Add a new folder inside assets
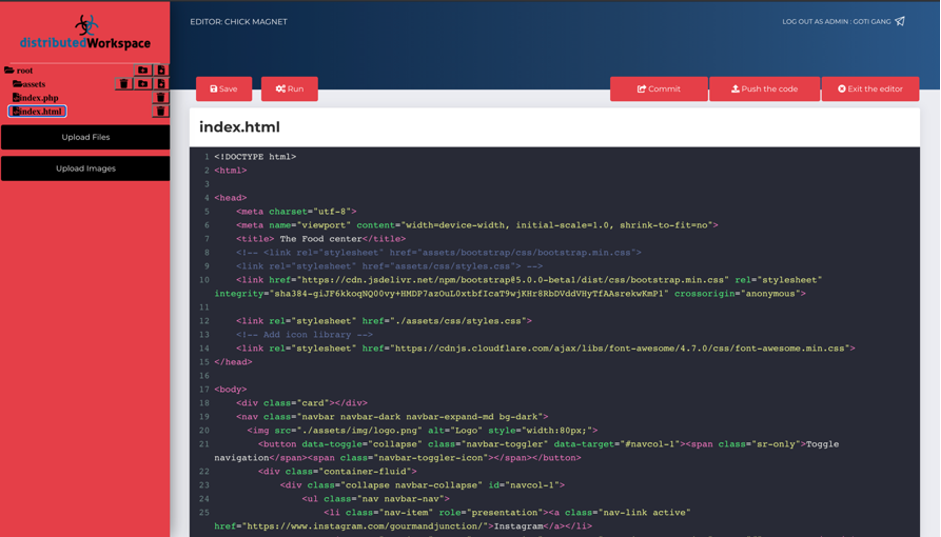Image resolution: width=941 pixels, height=537 pixels. (x=143, y=84)
